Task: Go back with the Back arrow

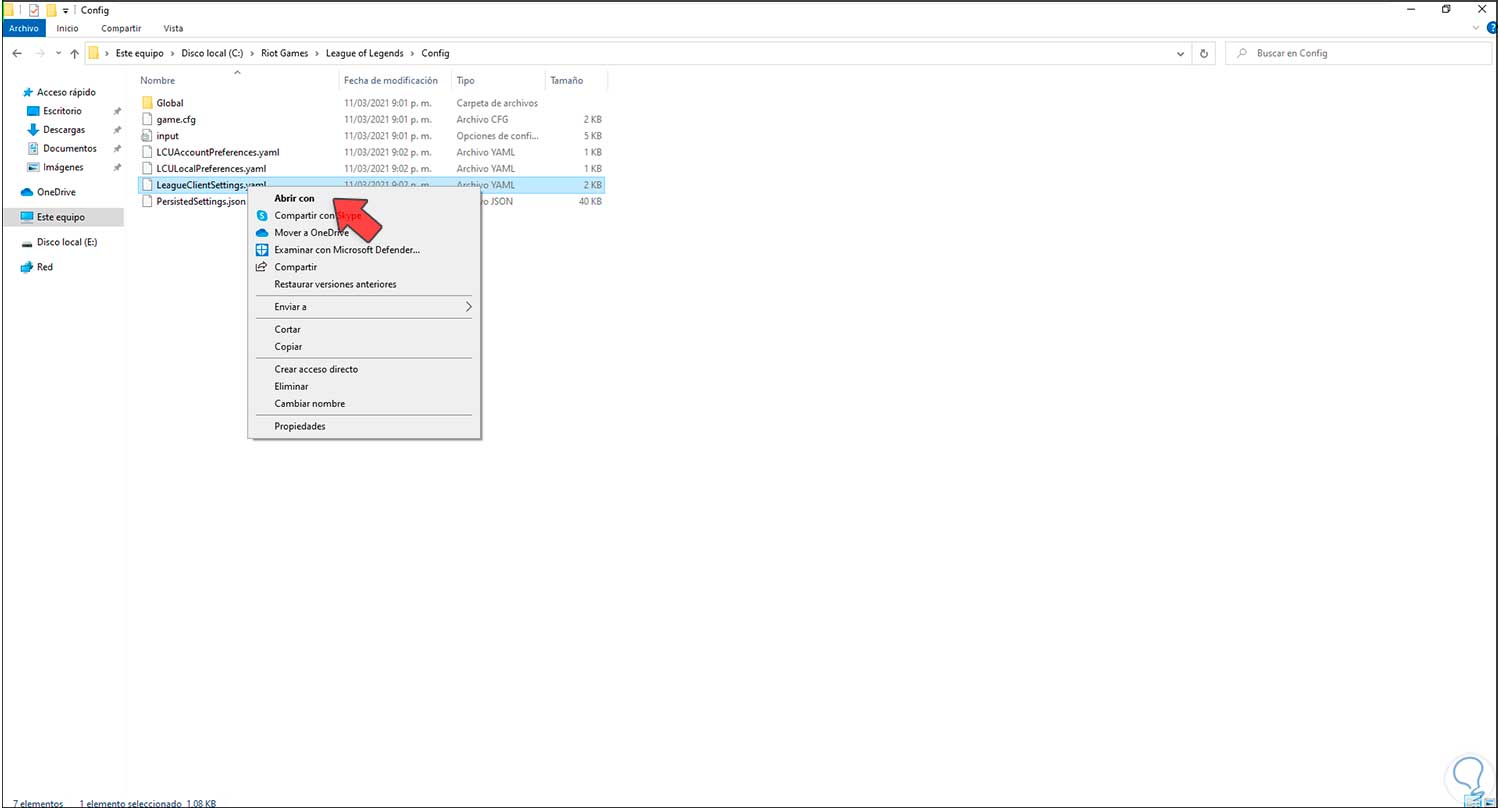Action: 17,53
